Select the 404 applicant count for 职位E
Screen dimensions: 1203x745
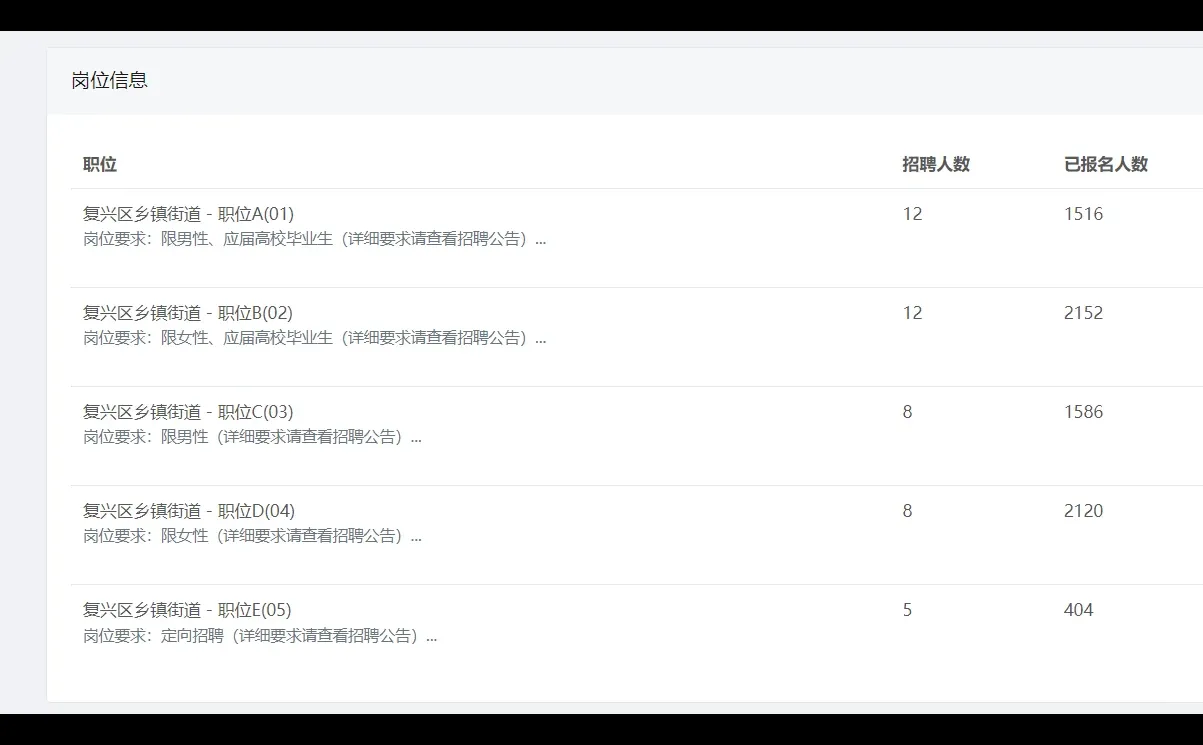[1078, 609]
